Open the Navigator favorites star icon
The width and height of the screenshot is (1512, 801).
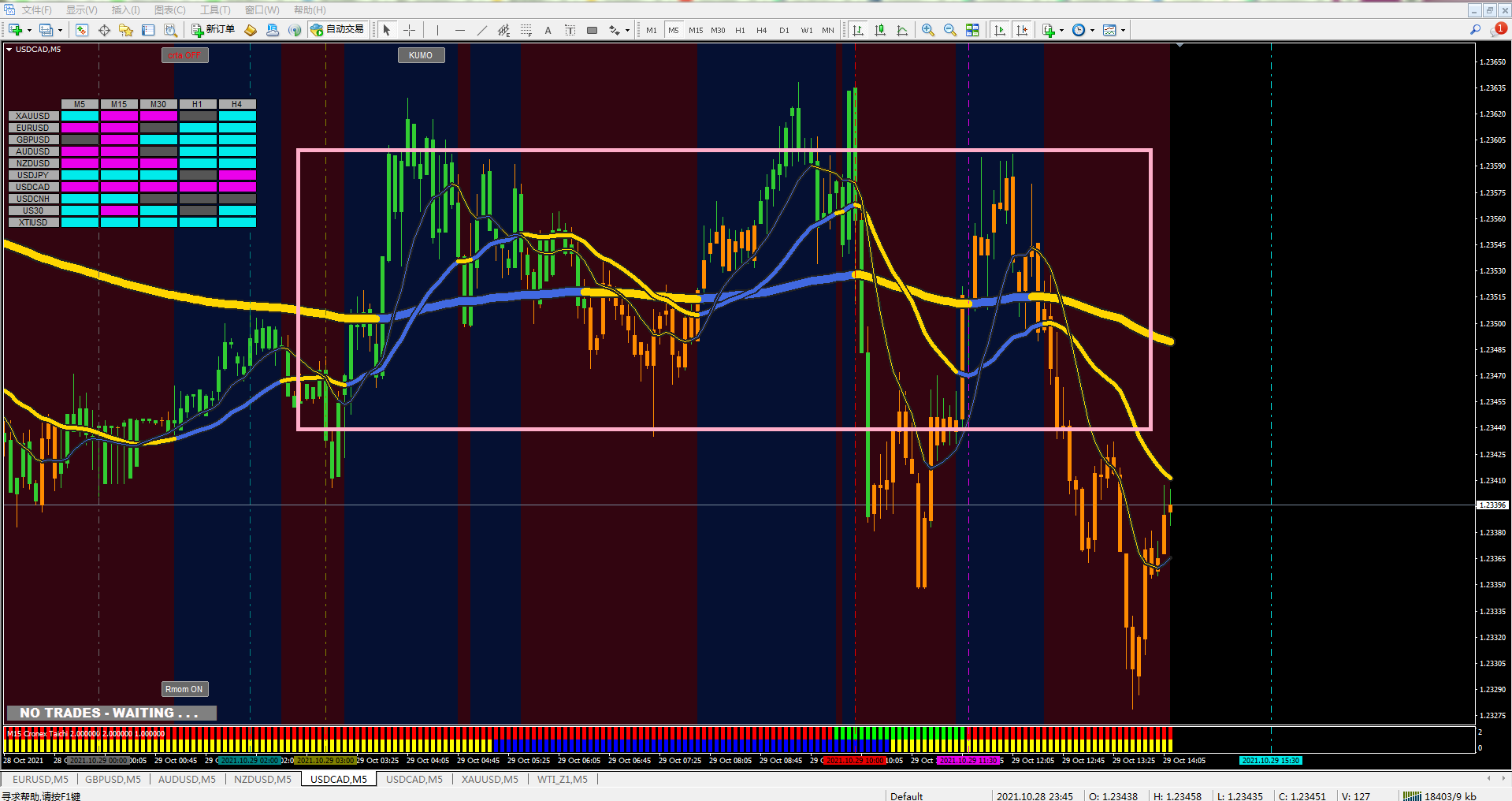pos(126,30)
